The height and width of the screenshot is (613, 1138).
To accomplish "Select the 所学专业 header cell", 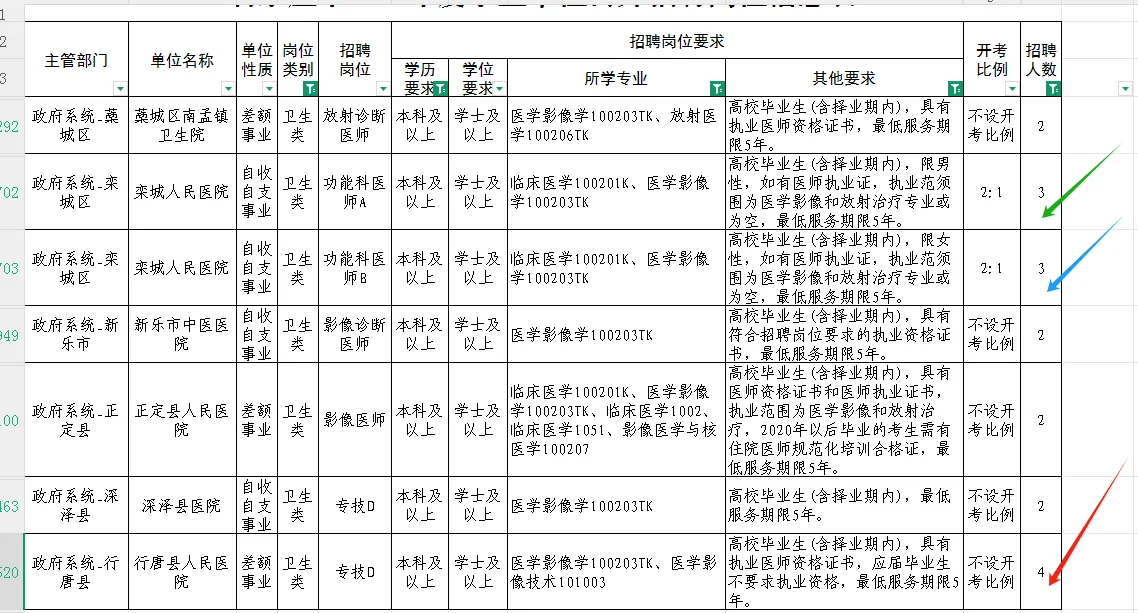I will tap(616, 78).
